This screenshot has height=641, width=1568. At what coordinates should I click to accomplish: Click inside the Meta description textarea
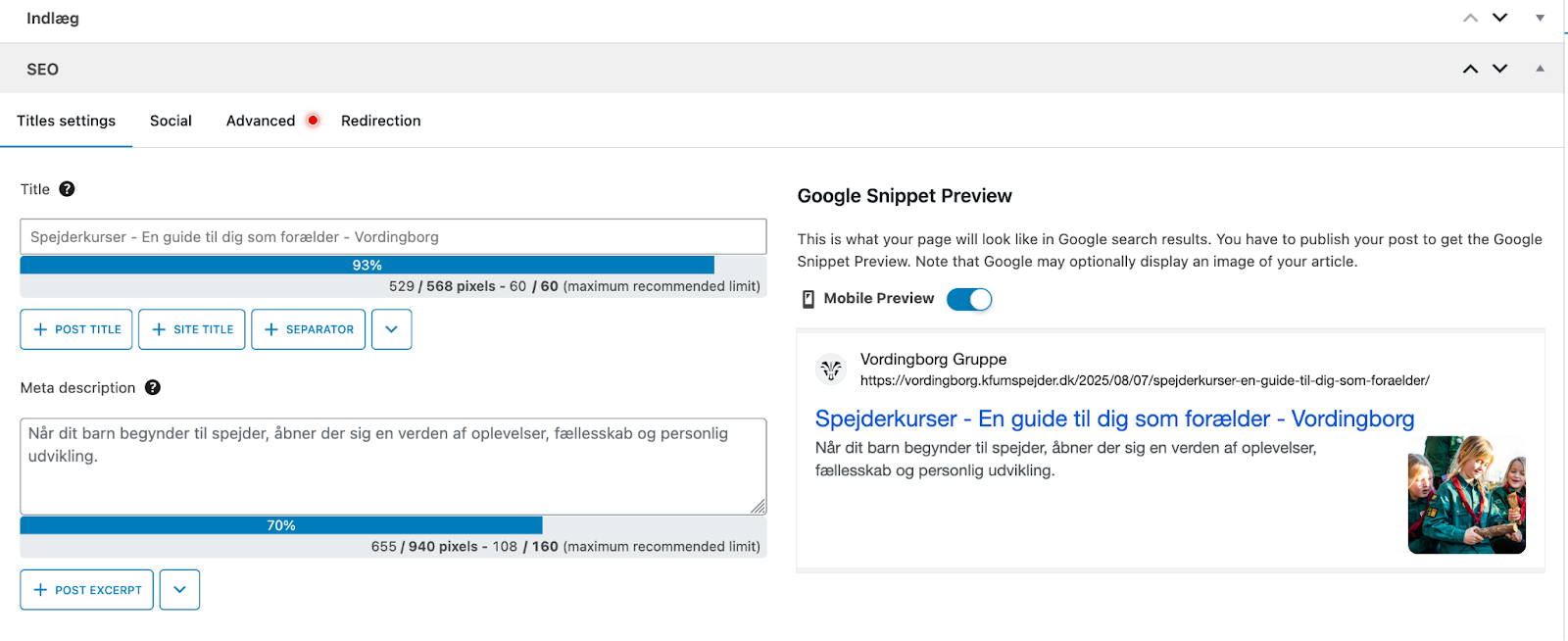392,480
